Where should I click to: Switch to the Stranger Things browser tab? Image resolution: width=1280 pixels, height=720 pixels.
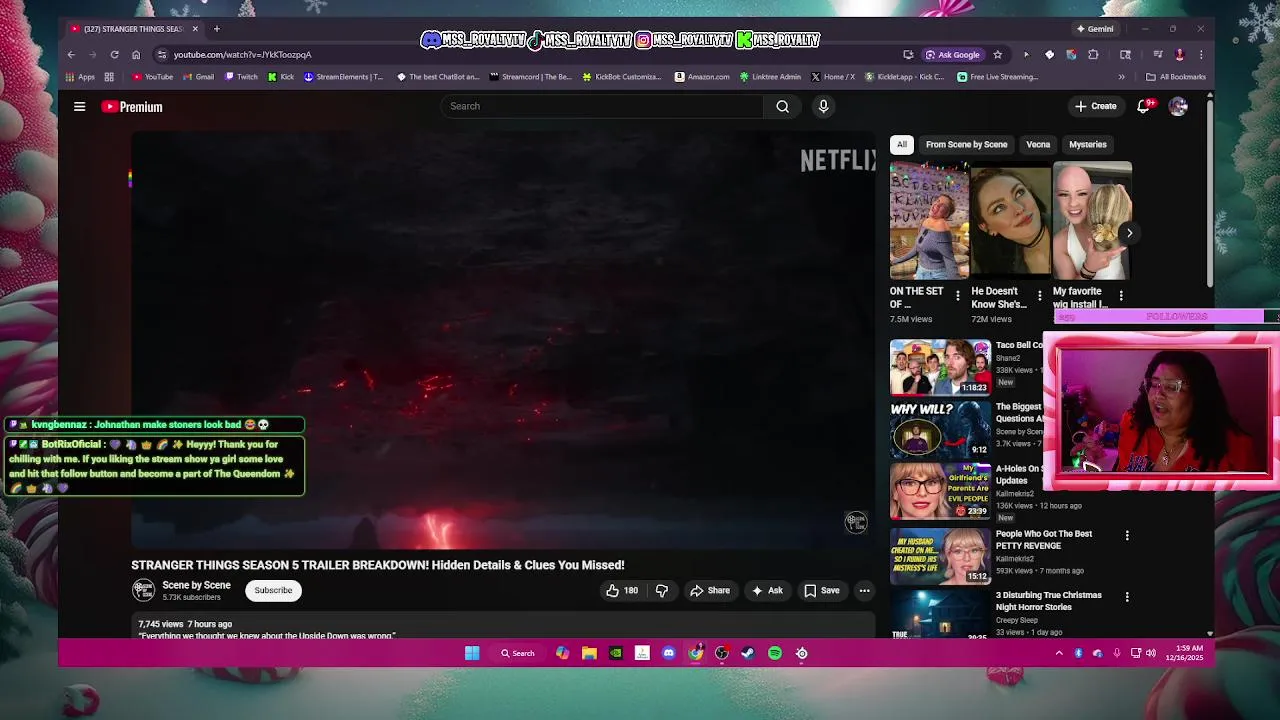132,29
